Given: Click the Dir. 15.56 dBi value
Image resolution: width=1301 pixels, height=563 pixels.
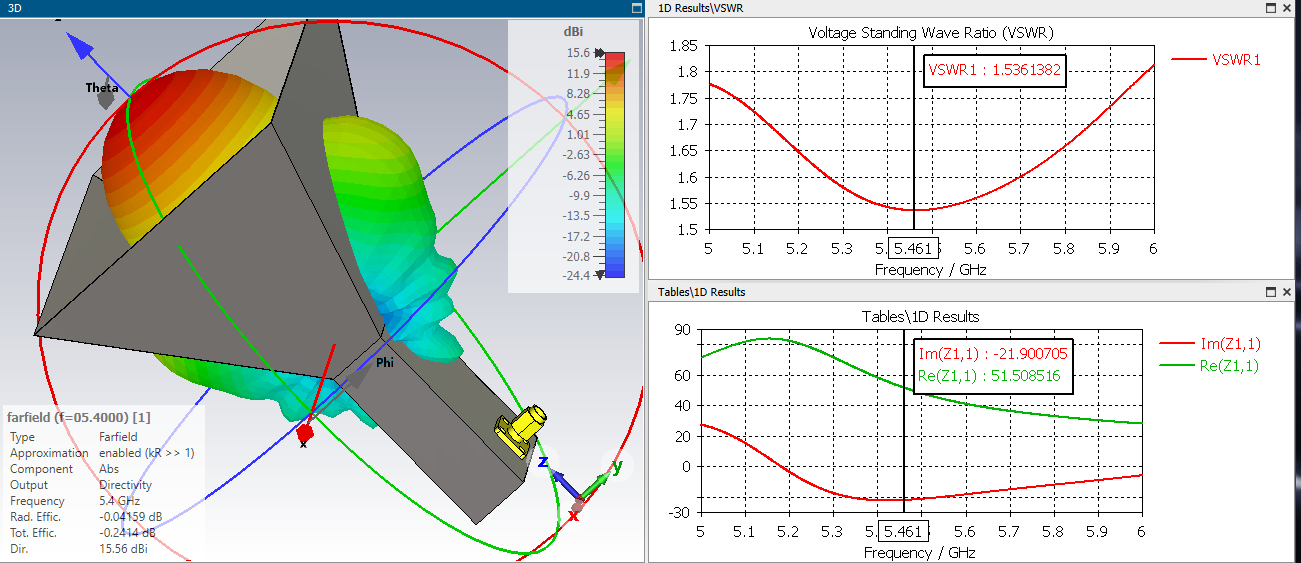Looking at the screenshot, I should click(126, 549).
